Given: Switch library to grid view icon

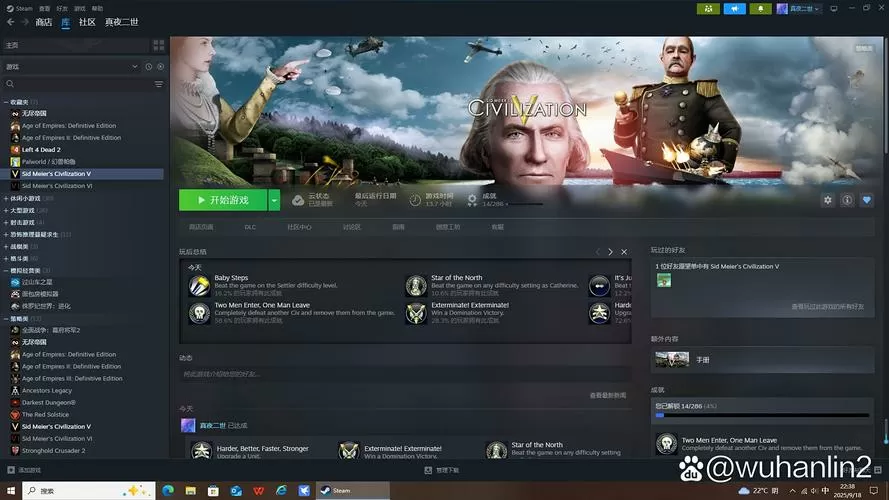Looking at the screenshot, I should pos(159,45).
